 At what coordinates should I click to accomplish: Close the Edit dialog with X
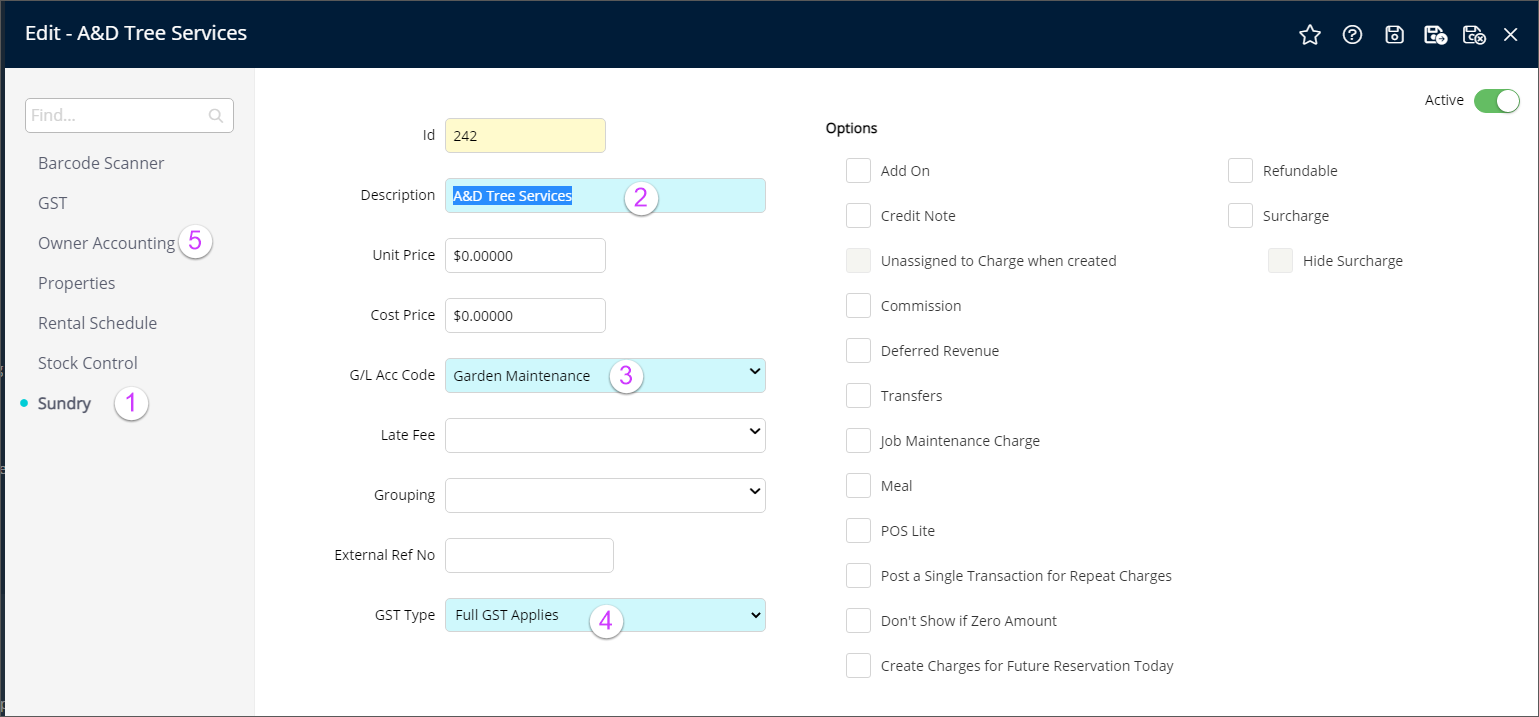pyautogui.click(x=1510, y=35)
